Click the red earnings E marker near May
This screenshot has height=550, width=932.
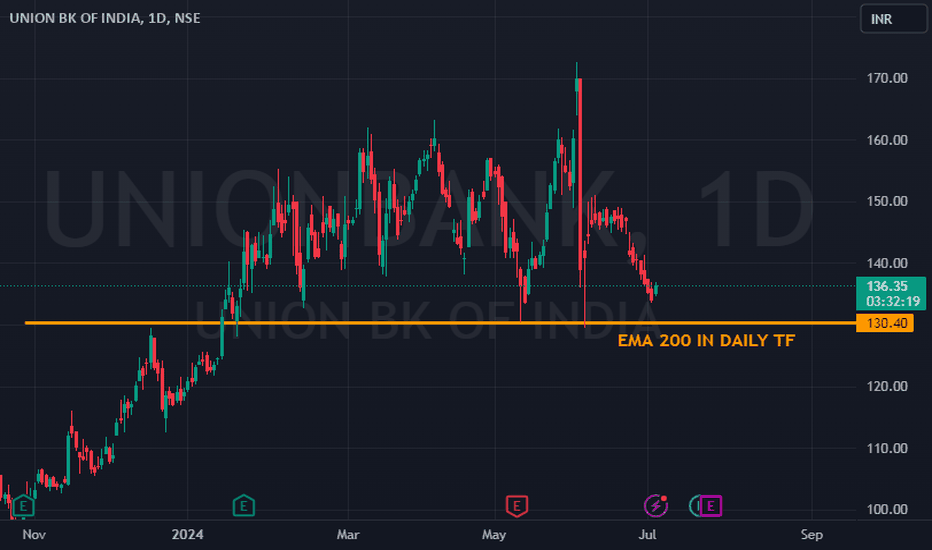517,506
